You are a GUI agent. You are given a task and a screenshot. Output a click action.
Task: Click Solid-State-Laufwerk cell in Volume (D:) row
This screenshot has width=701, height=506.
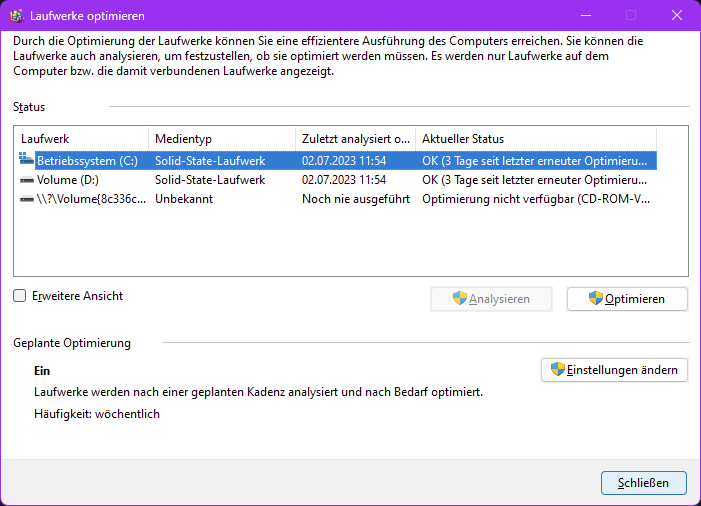pyautogui.click(x=210, y=180)
